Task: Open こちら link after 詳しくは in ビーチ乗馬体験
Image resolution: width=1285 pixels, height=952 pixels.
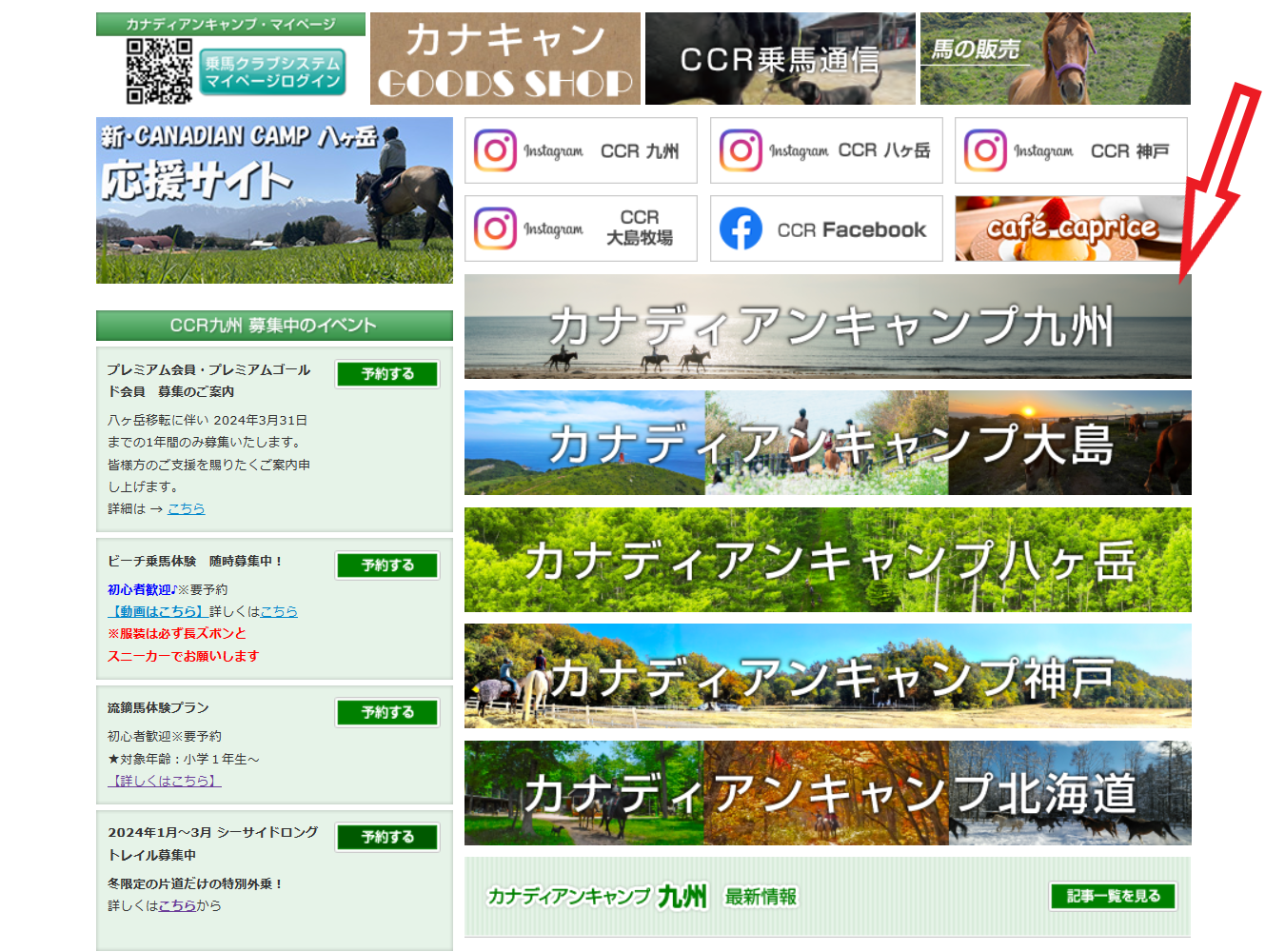Action: coord(279,611)
